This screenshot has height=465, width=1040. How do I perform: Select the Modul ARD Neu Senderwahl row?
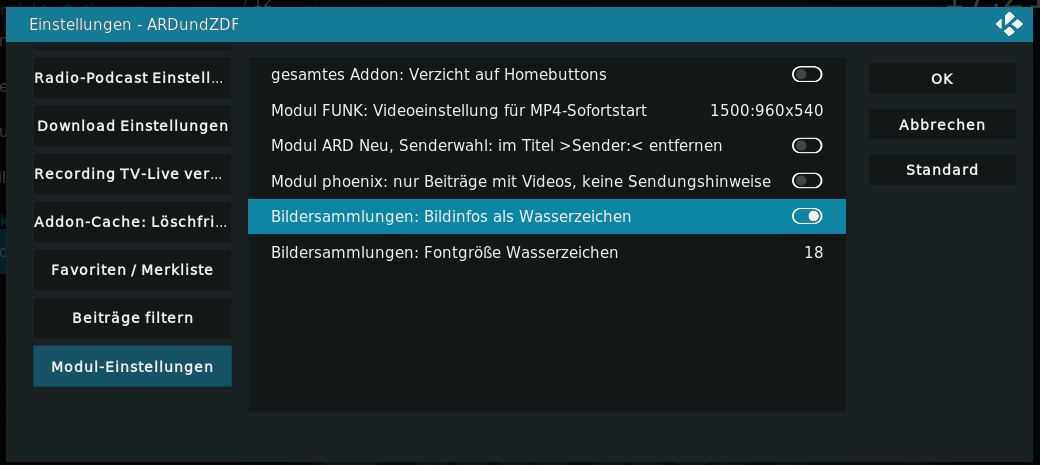pos(547,145)
